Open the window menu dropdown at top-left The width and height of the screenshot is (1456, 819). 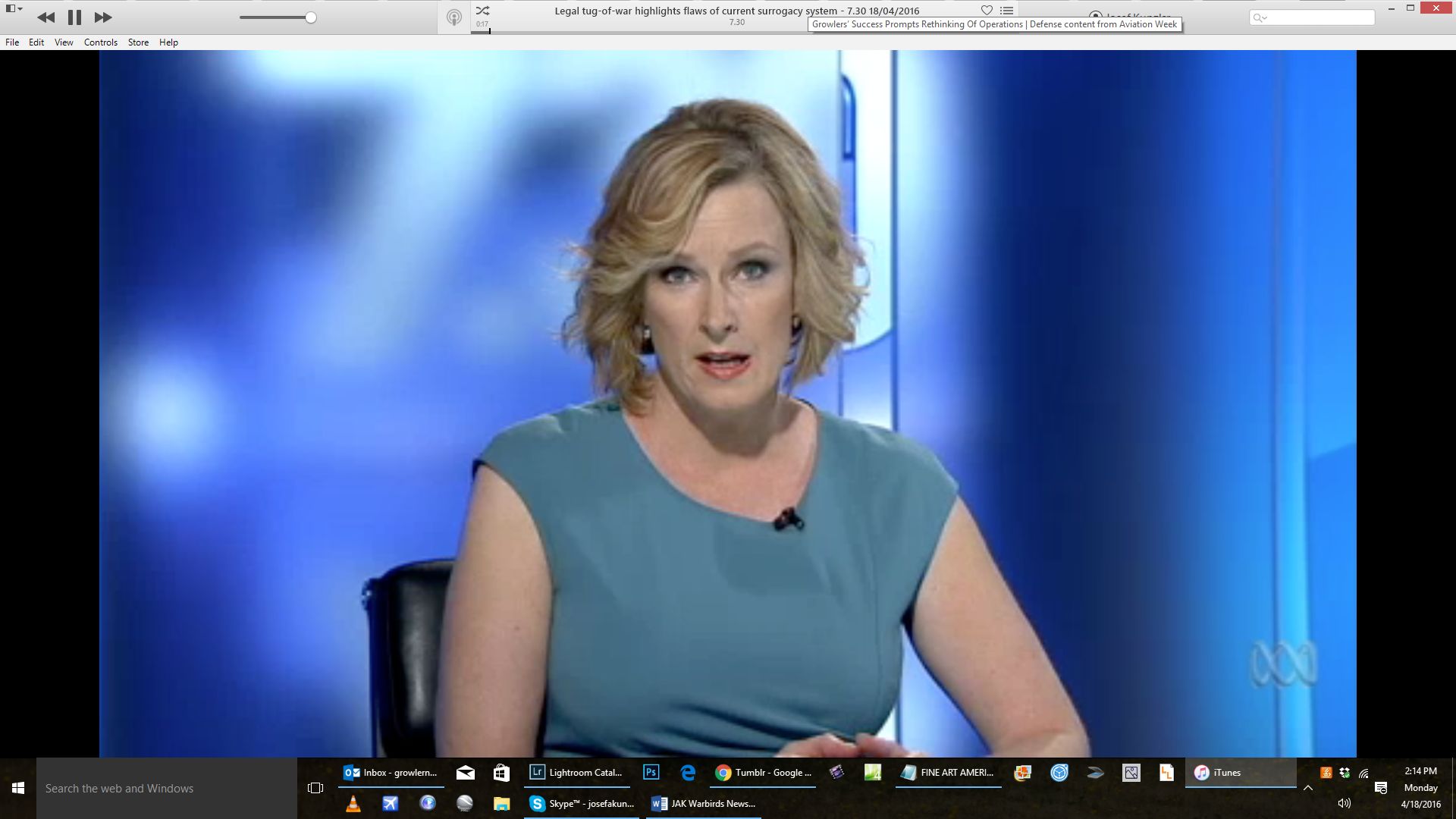click(x=14, y=8)
